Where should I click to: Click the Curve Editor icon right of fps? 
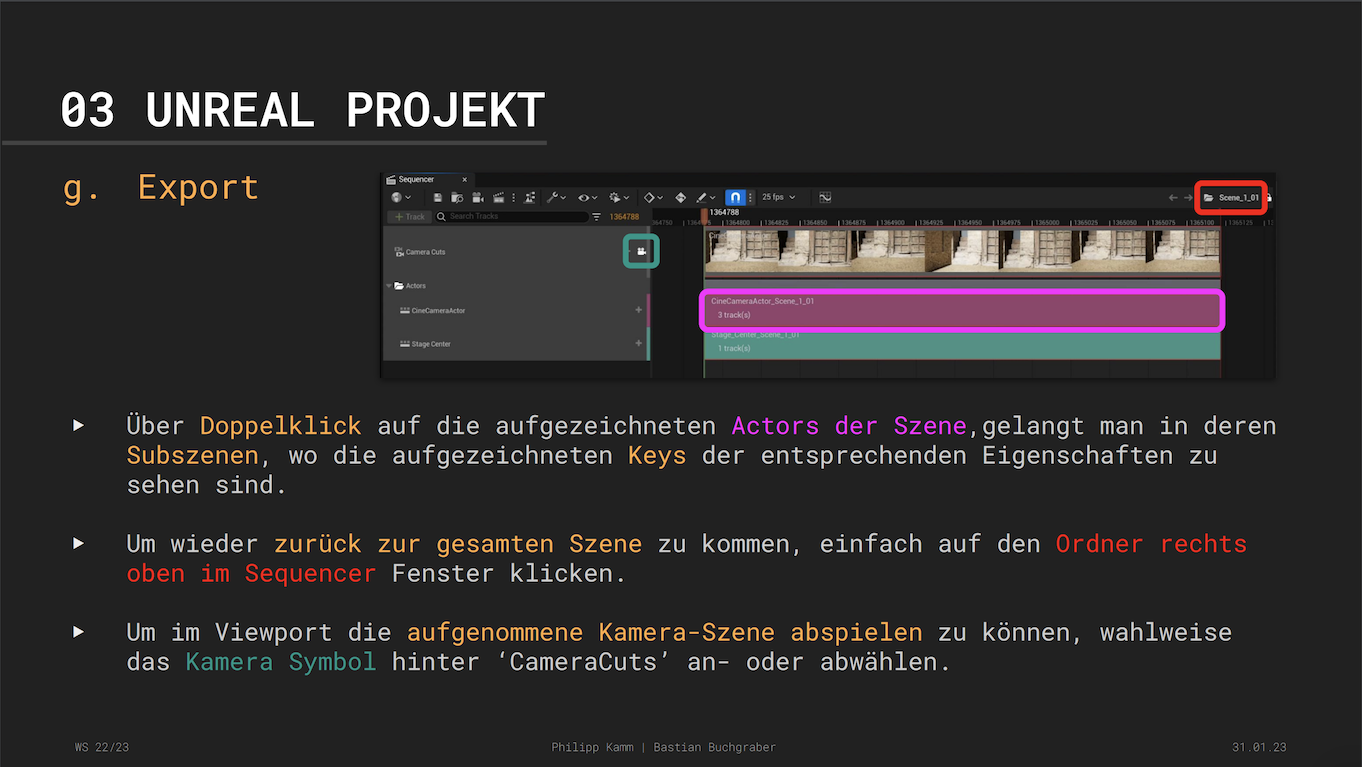825,198
